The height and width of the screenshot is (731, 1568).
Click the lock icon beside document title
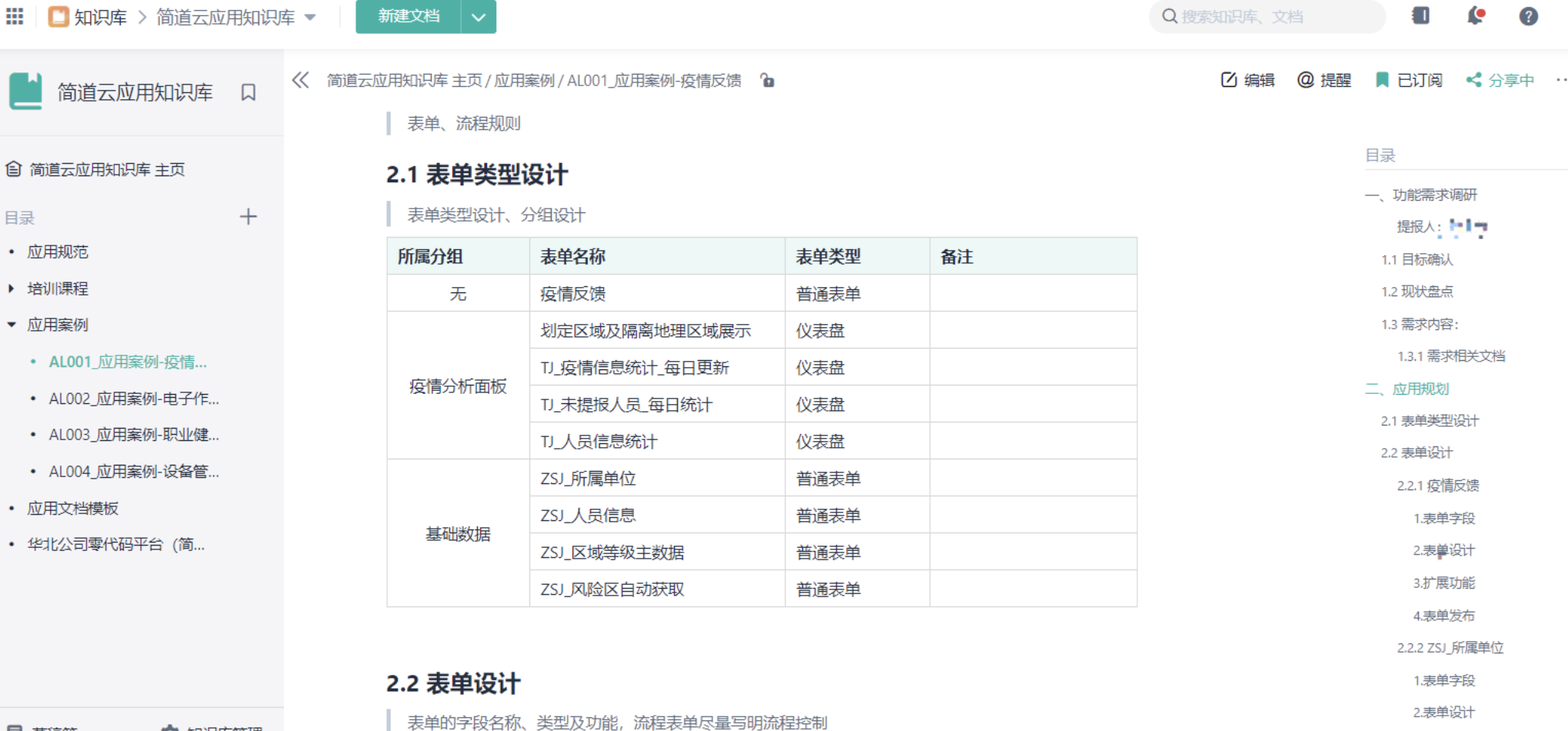pos(767,80)
